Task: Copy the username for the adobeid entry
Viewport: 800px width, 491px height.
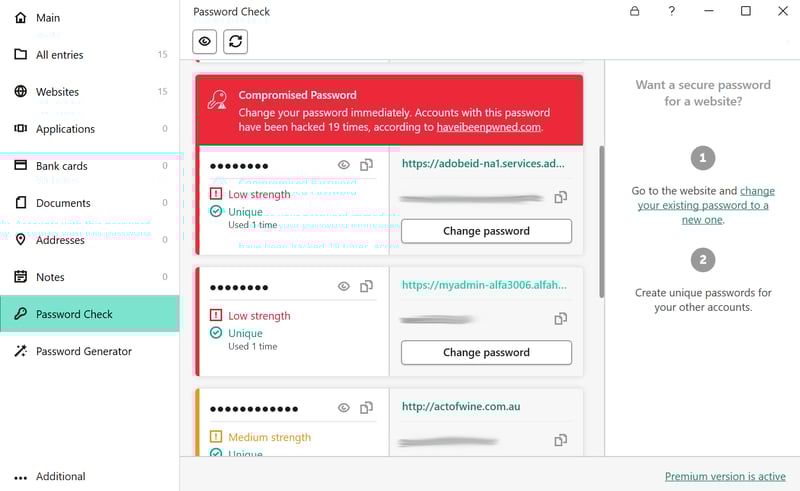Action: [x=561, y=197]
